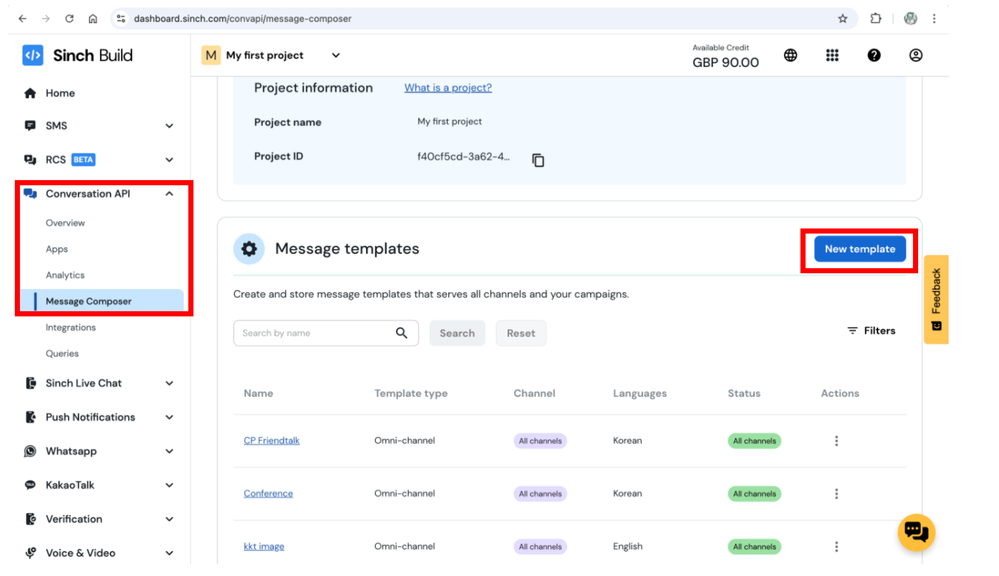The height and width of the screenshot is (576, 999).
Task: Collapse the Conversation API section
Action: [169, 194]
